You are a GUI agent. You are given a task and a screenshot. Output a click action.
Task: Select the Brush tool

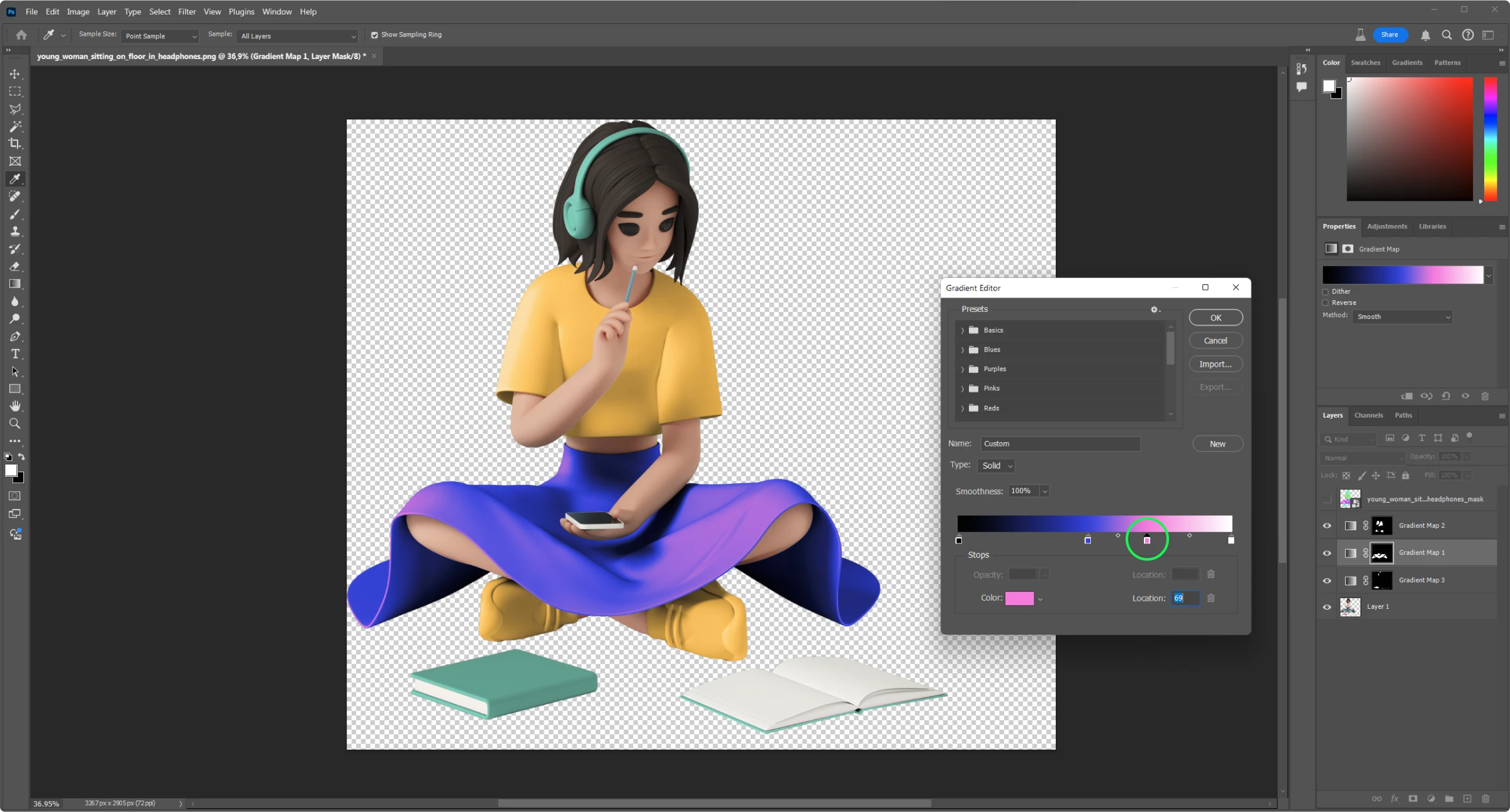point(15,214)
